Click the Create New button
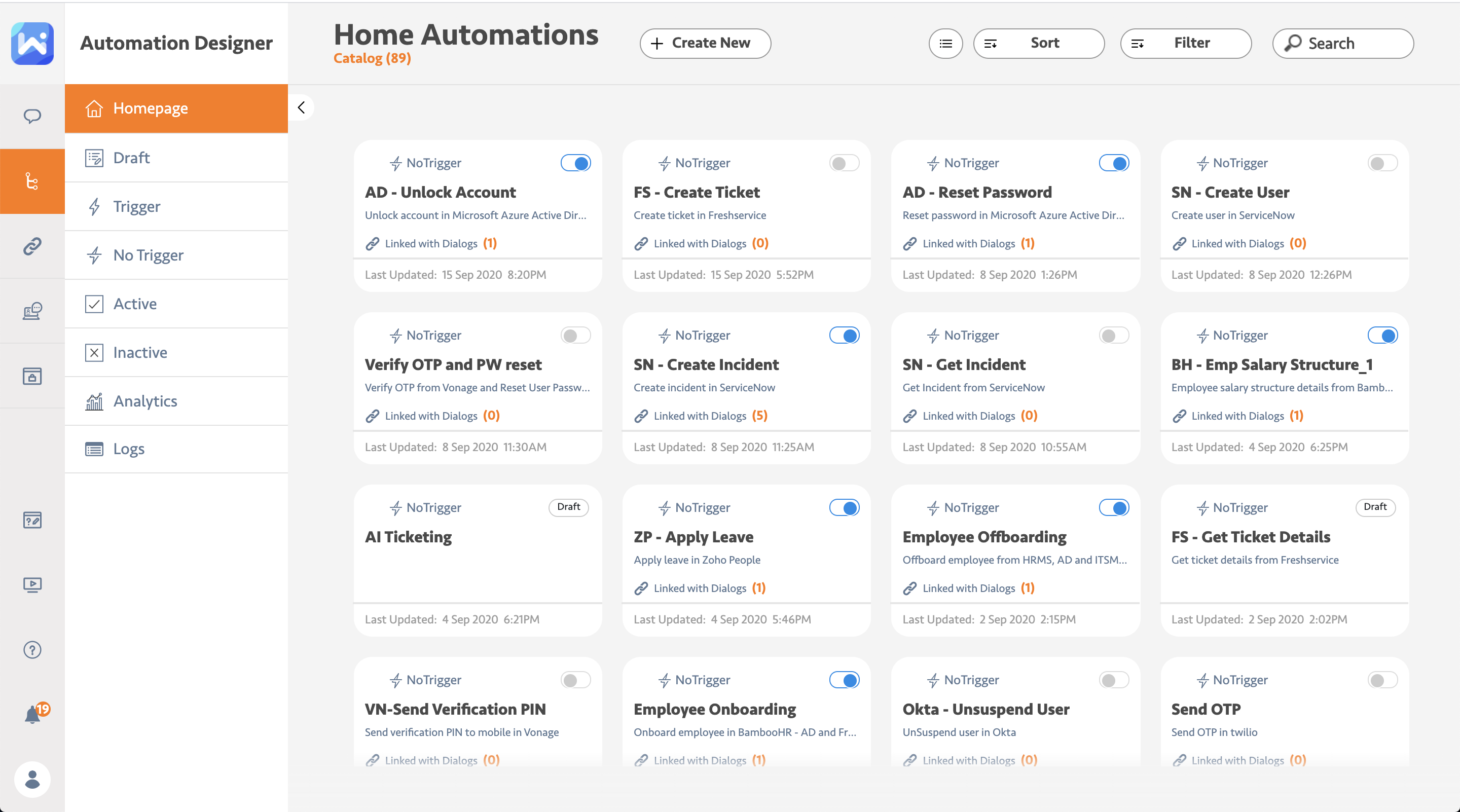The width and height of the screenshot is (1460, 812). click(x=705, y=43)
